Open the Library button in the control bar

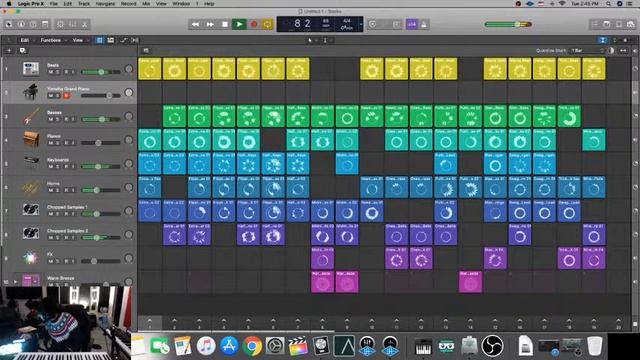pos(9,24)
